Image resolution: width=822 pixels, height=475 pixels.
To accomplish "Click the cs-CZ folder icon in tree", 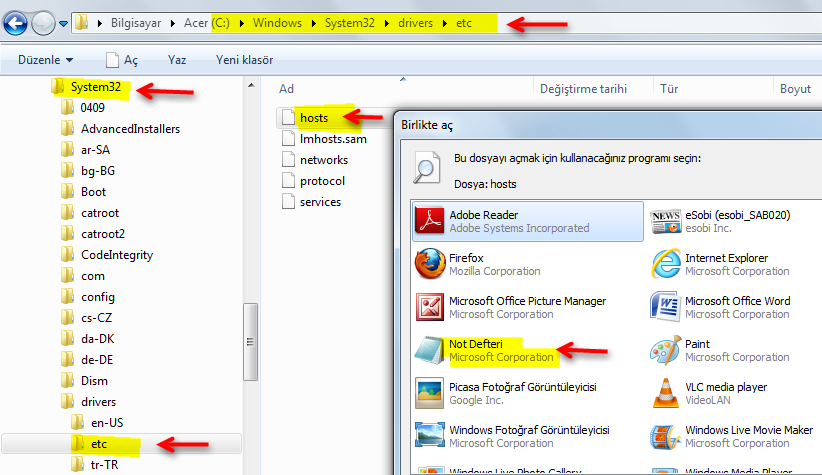I will click(x=68, y=317).
